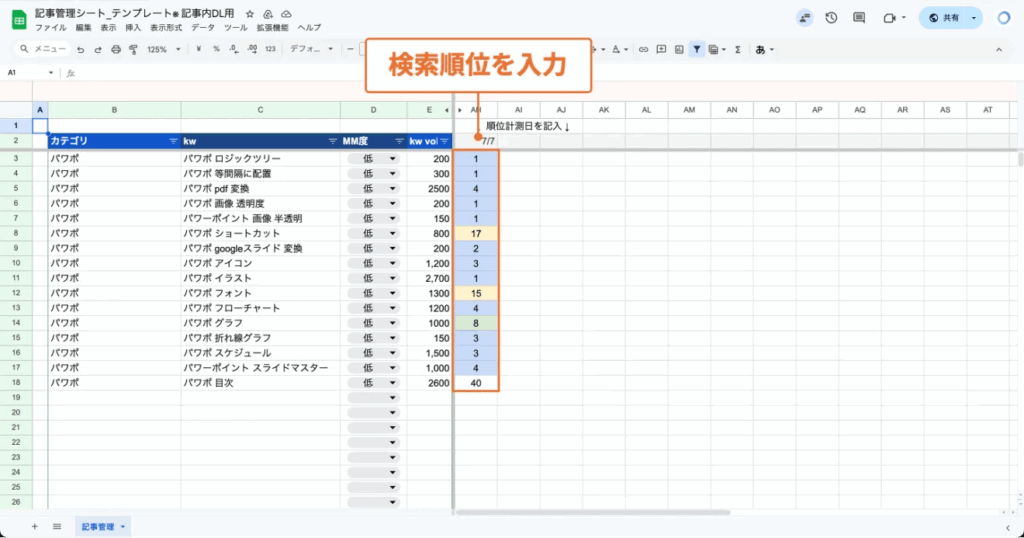Open version history with the clock icon
This screenshot has width=1024, height=538.
pos(831,18)
